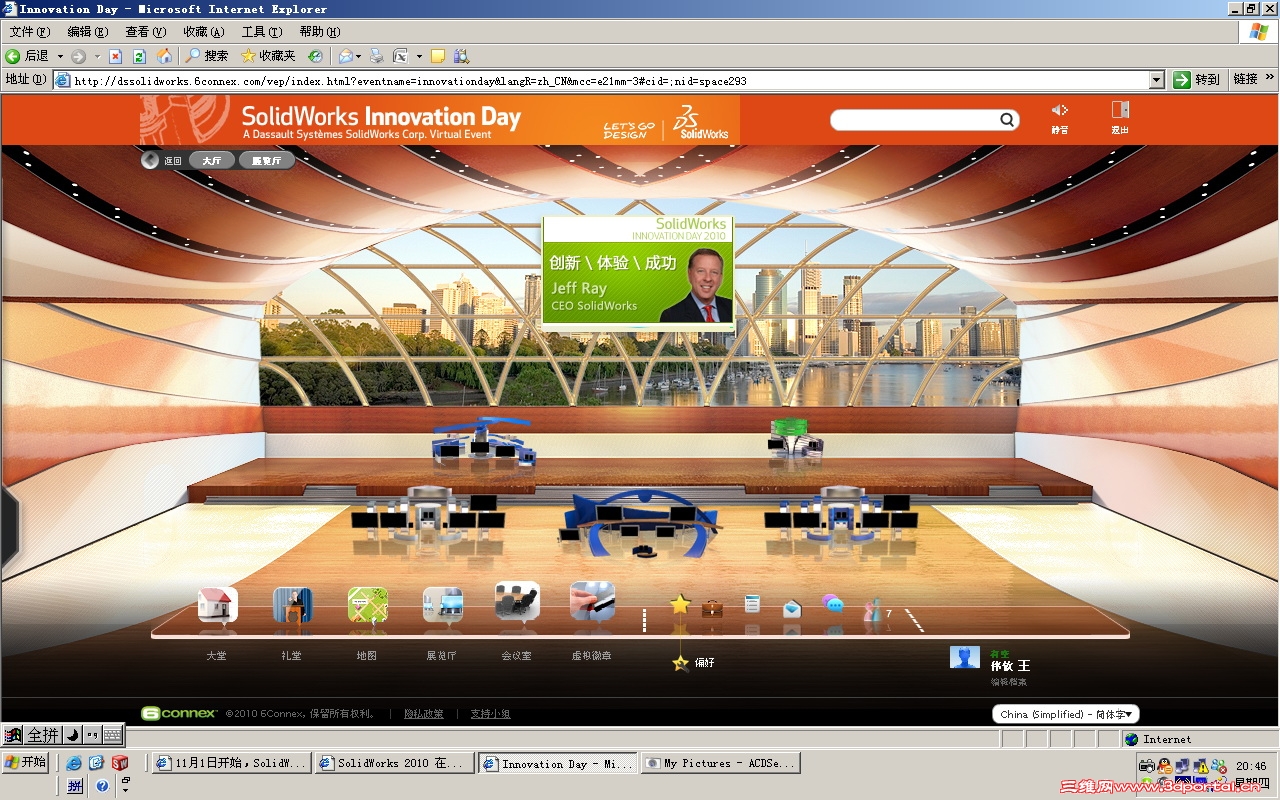
Task: Click the blue helicopter booth on stage
Action: click(482, 442)
